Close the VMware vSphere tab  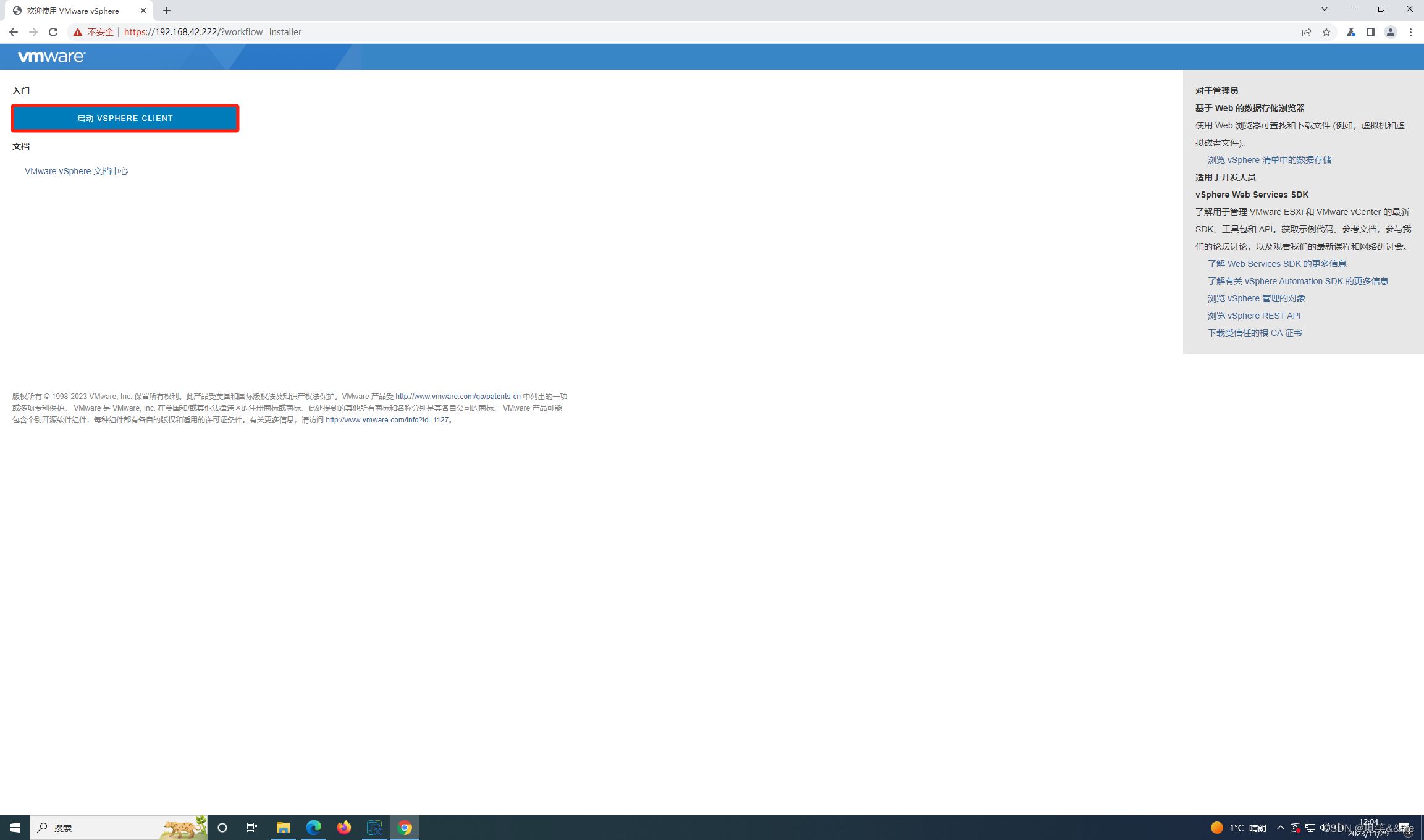pyautogui.click(x=143, y=10)
